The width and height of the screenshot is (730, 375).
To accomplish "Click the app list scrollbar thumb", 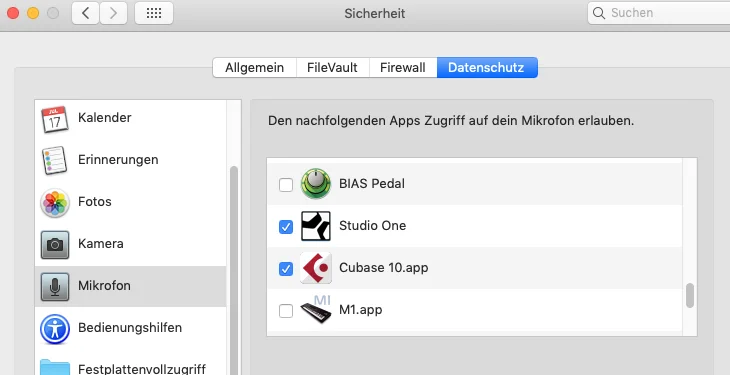I will coord(690,295).
